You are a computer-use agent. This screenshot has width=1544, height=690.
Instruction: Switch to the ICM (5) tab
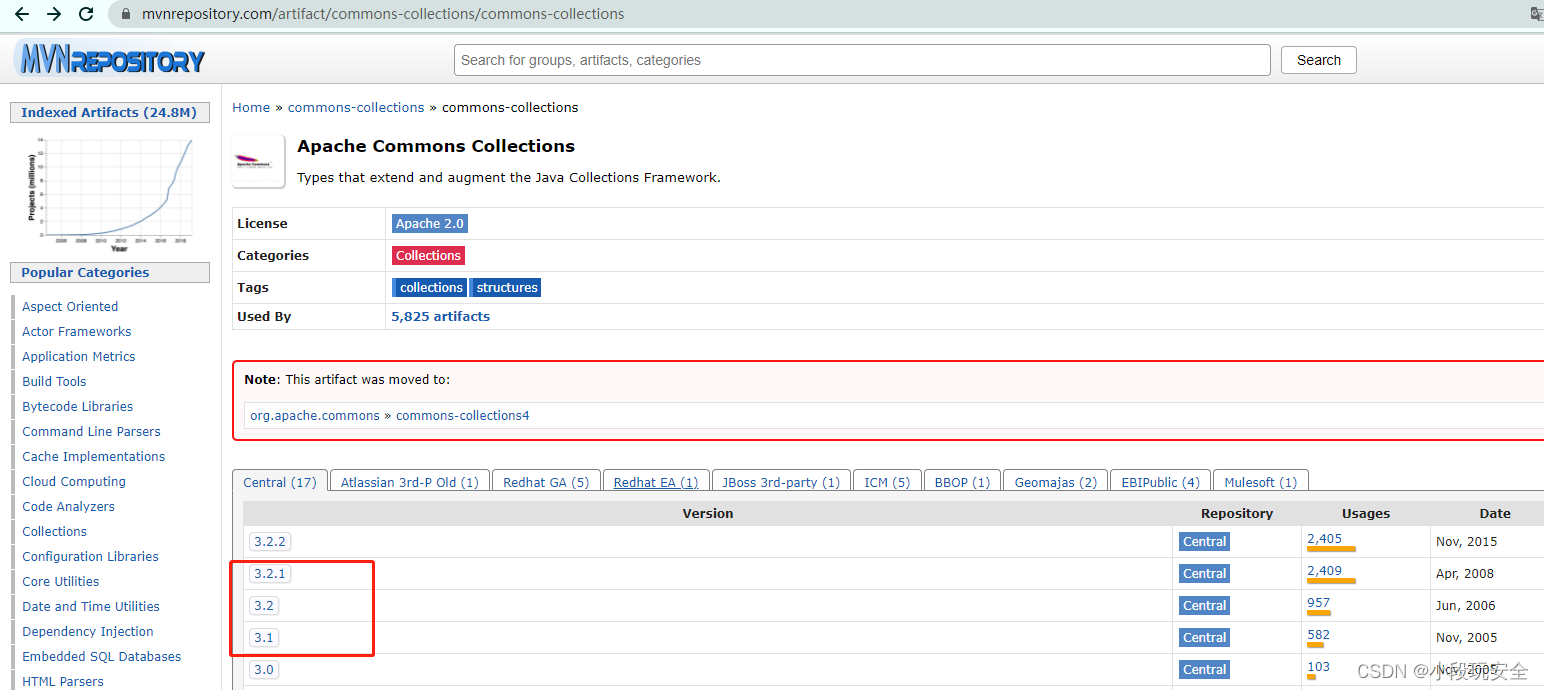(x=887, y=482)
